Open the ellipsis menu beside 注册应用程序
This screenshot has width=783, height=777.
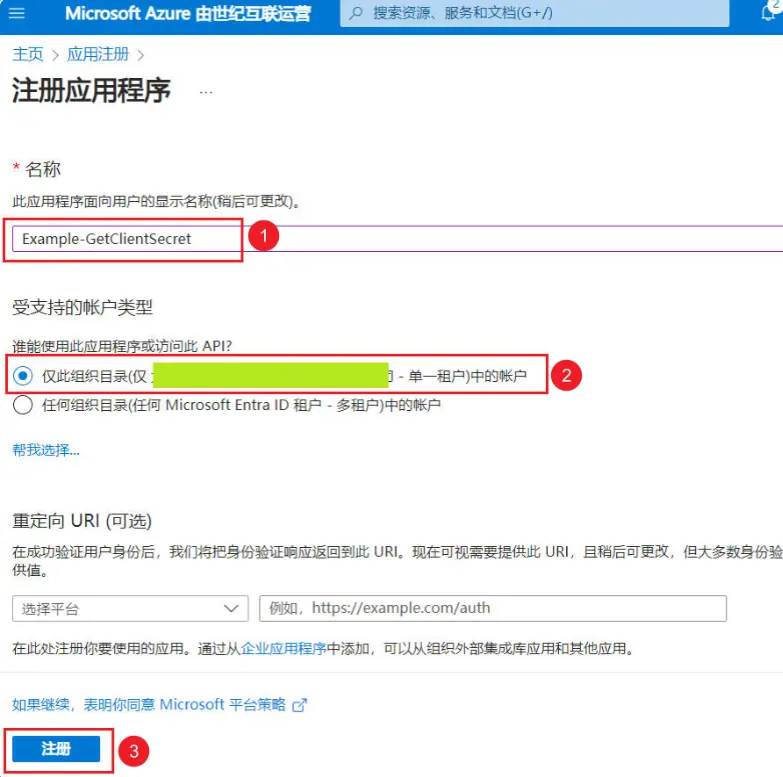click(x=206, y=91)
